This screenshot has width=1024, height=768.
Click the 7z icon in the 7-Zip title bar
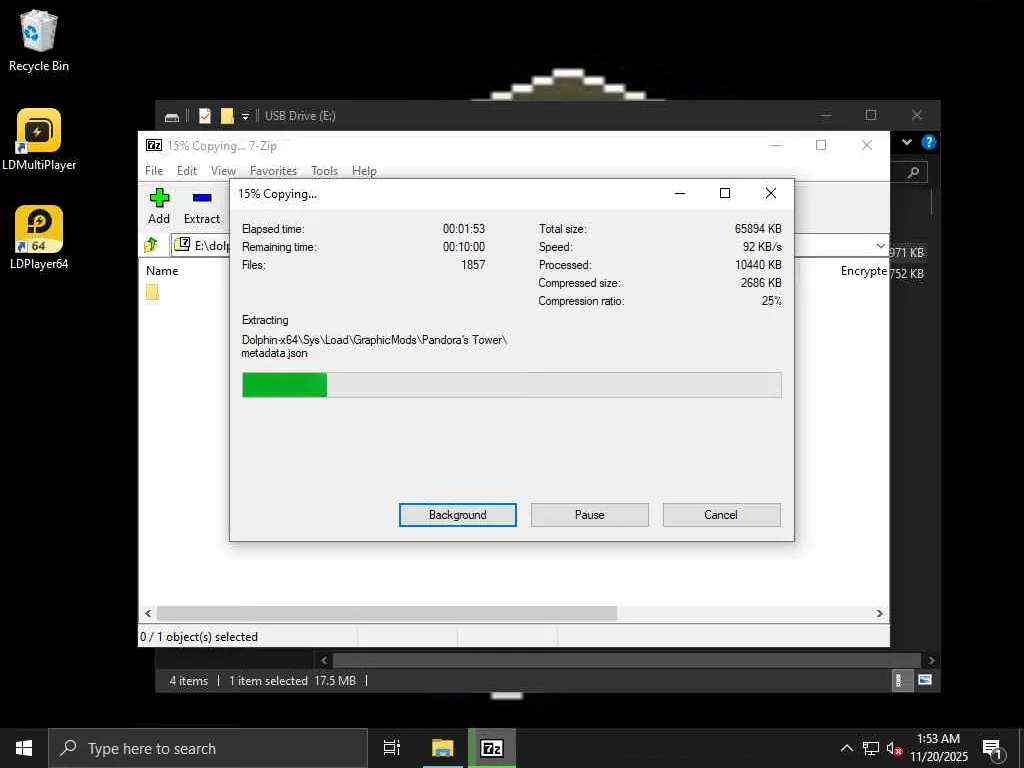click(154, 145)
